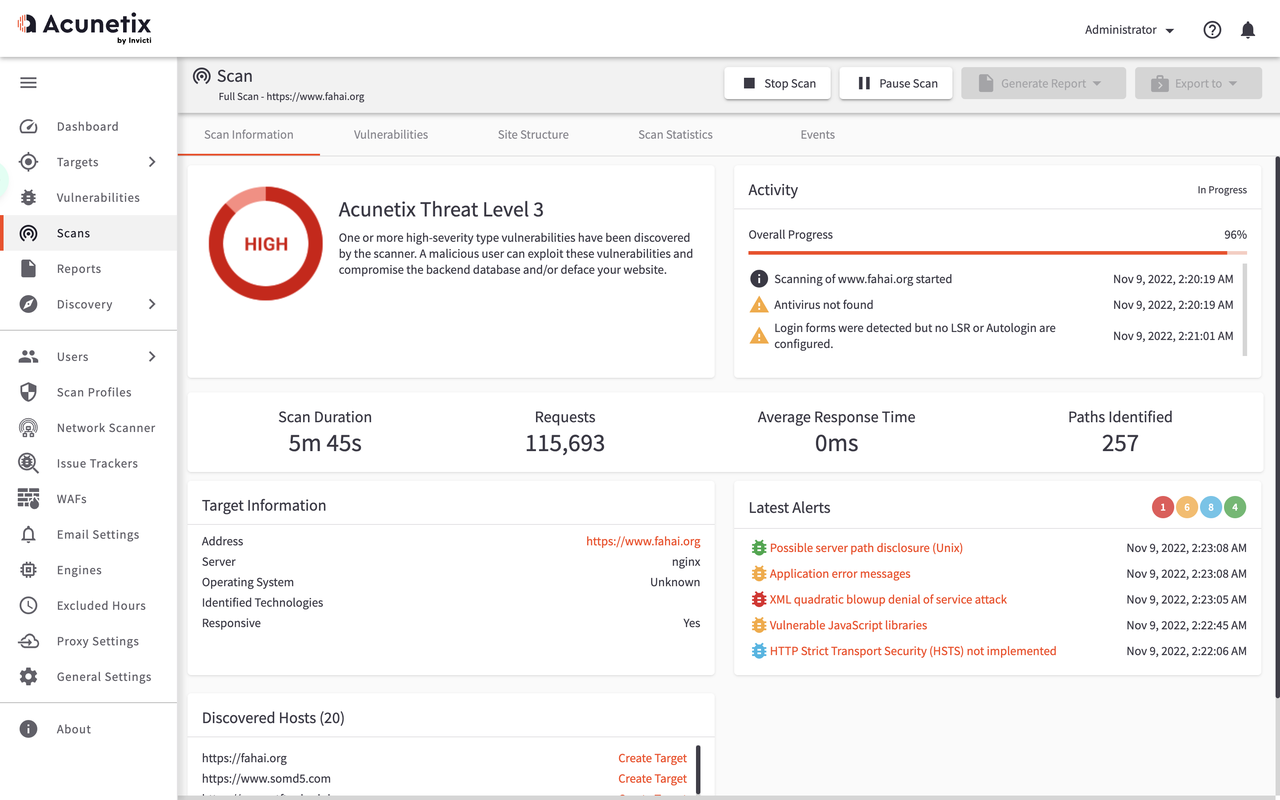Image resolution: width=1280 pixels, height=800 pixels.
Task: Open Vulnerable JavaScript libraries alert
Action: tap(848, 625)
